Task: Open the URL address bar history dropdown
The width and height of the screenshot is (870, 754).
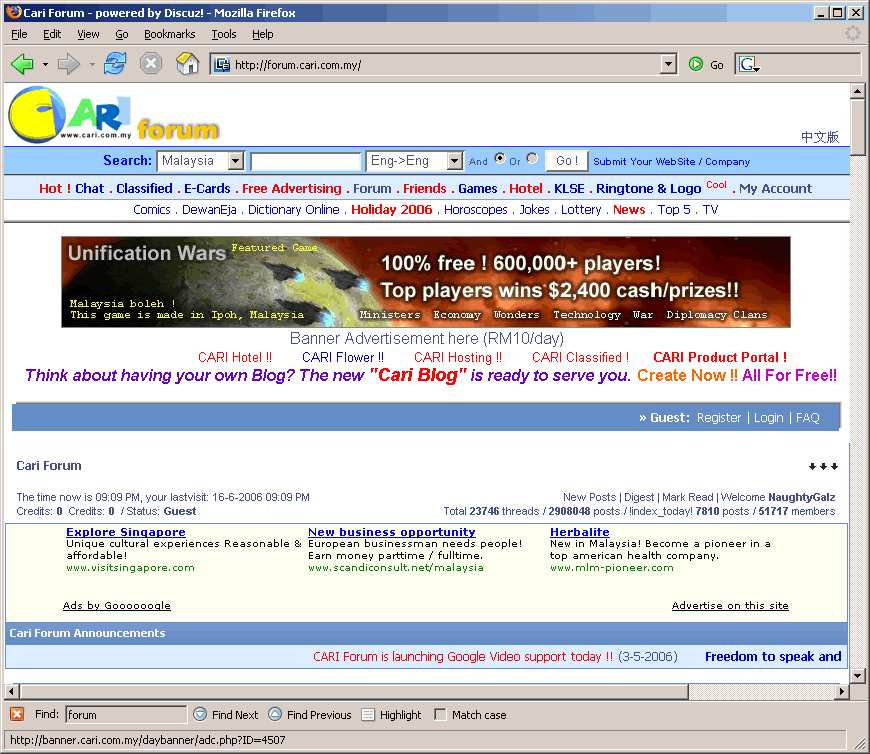Action: pos(669,65)
